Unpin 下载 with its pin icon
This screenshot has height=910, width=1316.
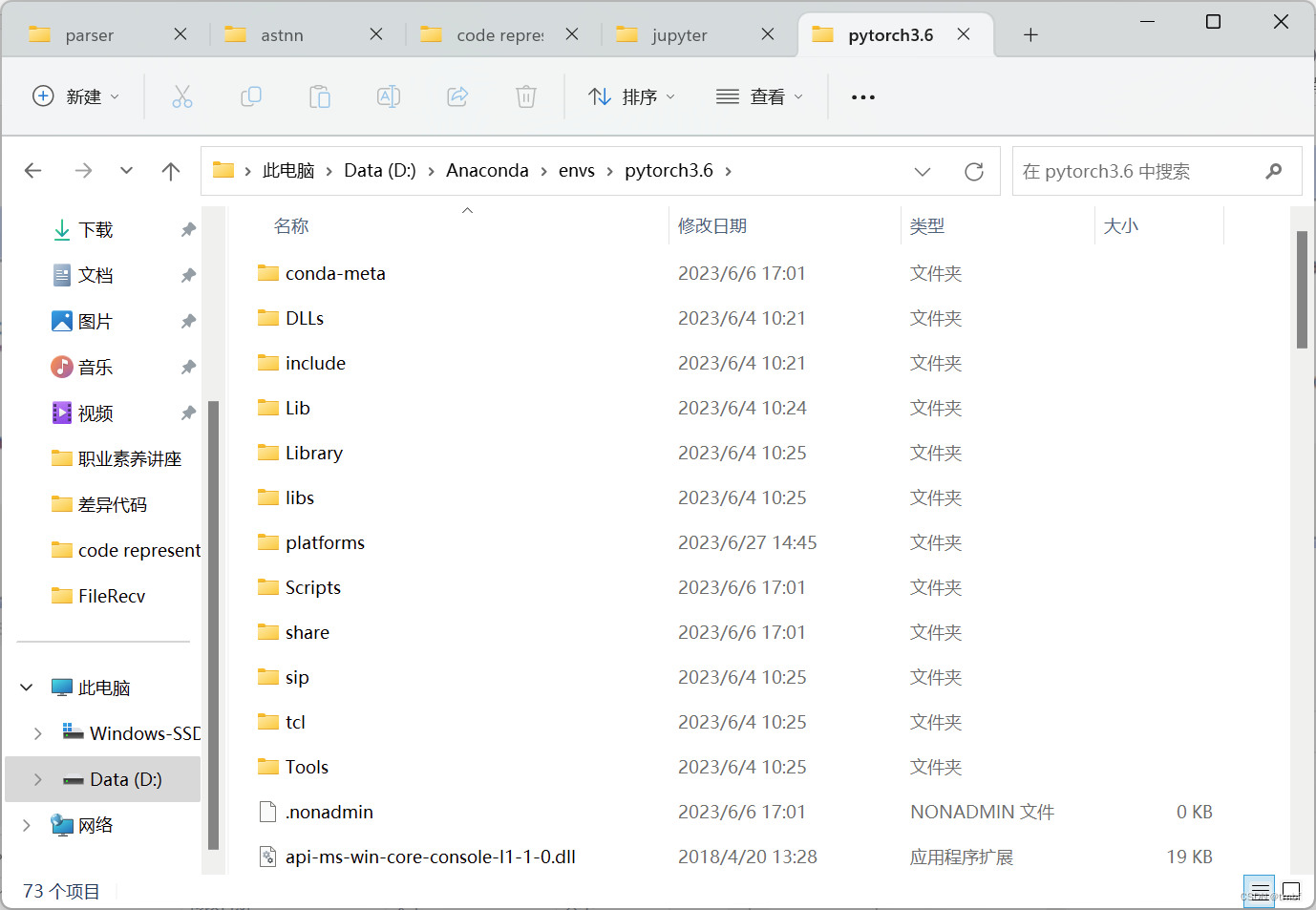coord(188,229)
